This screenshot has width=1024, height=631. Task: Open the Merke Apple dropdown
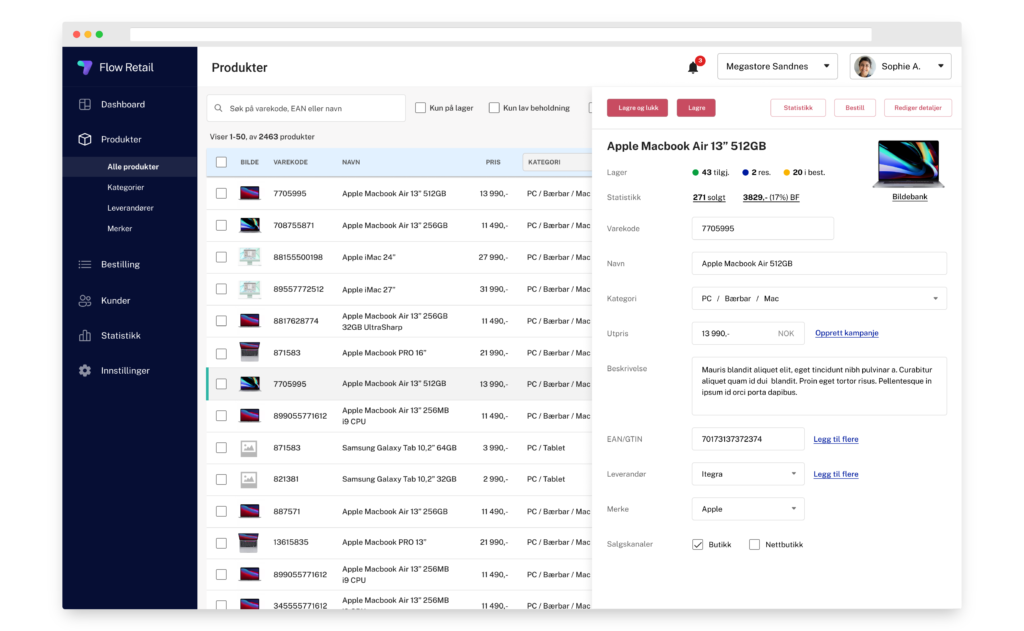click(x=748, y=509)
